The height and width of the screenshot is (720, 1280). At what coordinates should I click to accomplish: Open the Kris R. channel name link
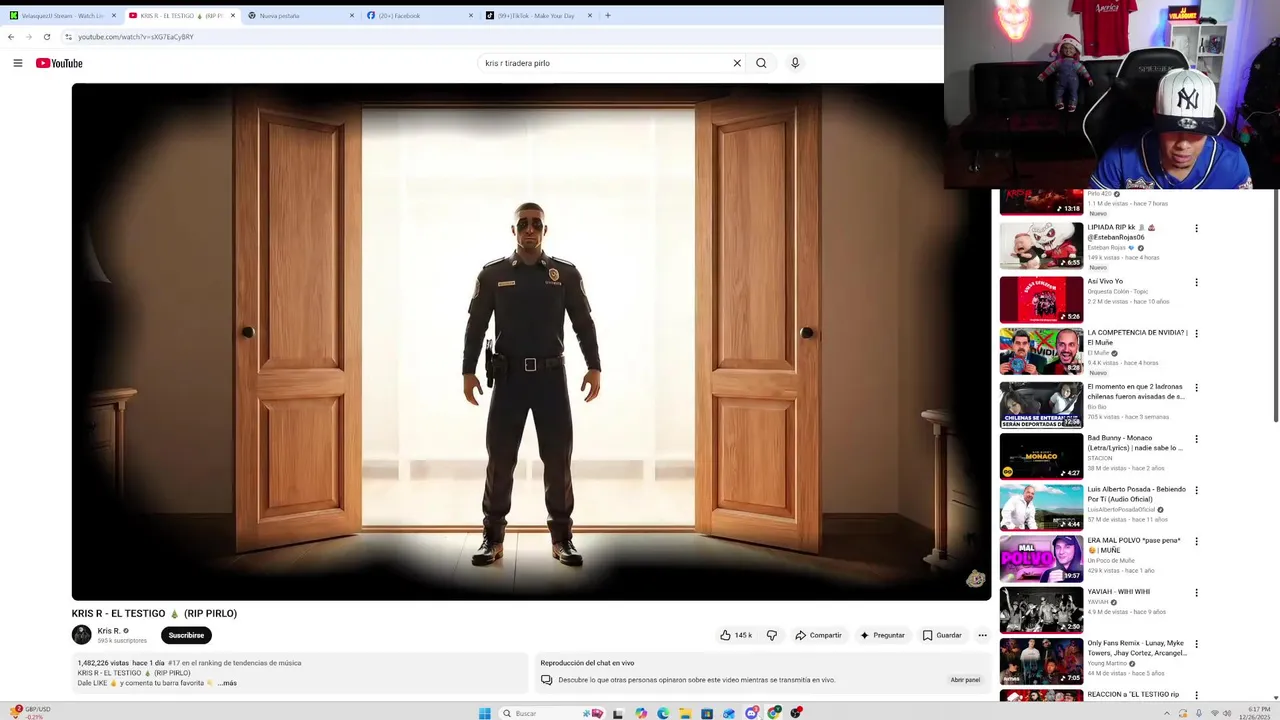click(109, 631)
